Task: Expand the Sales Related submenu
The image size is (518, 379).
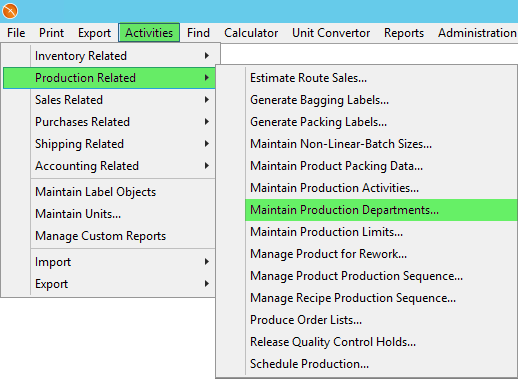Action: 109,100
